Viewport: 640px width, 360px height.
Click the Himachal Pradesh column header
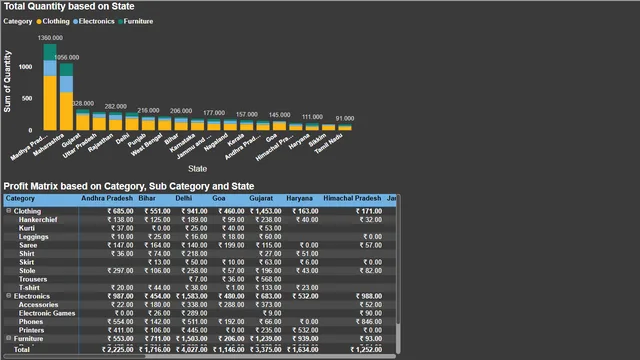352,198
